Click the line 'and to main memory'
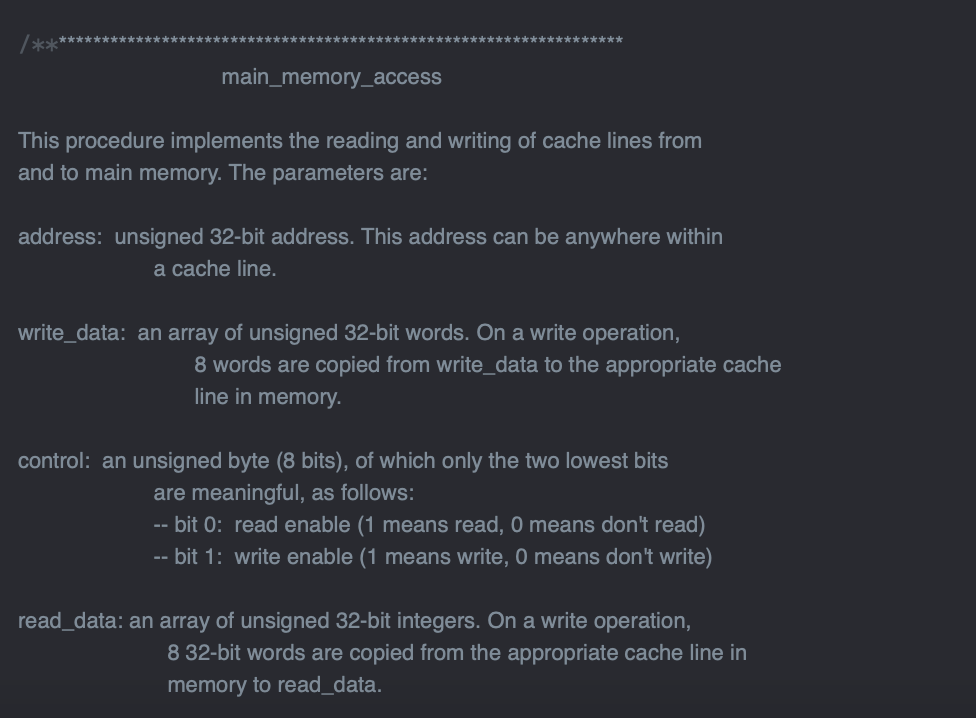976x718 pixels. (223, 172)
